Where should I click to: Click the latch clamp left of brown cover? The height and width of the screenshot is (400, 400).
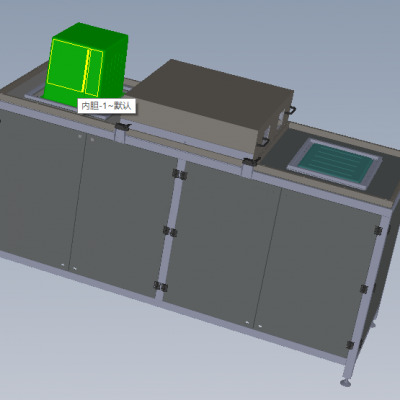[122, 126]
